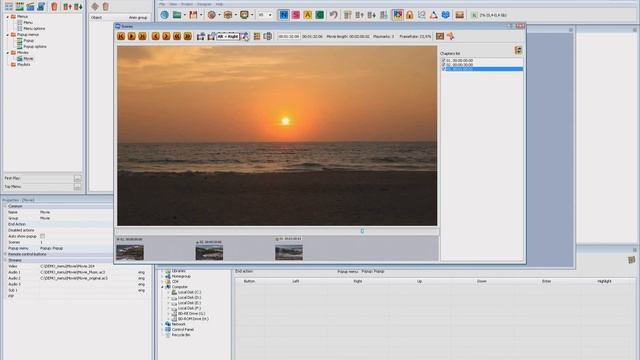Select the first chapter thumbnail in scene strip
This screenshot has height=360, width=640.
point(130,252)
